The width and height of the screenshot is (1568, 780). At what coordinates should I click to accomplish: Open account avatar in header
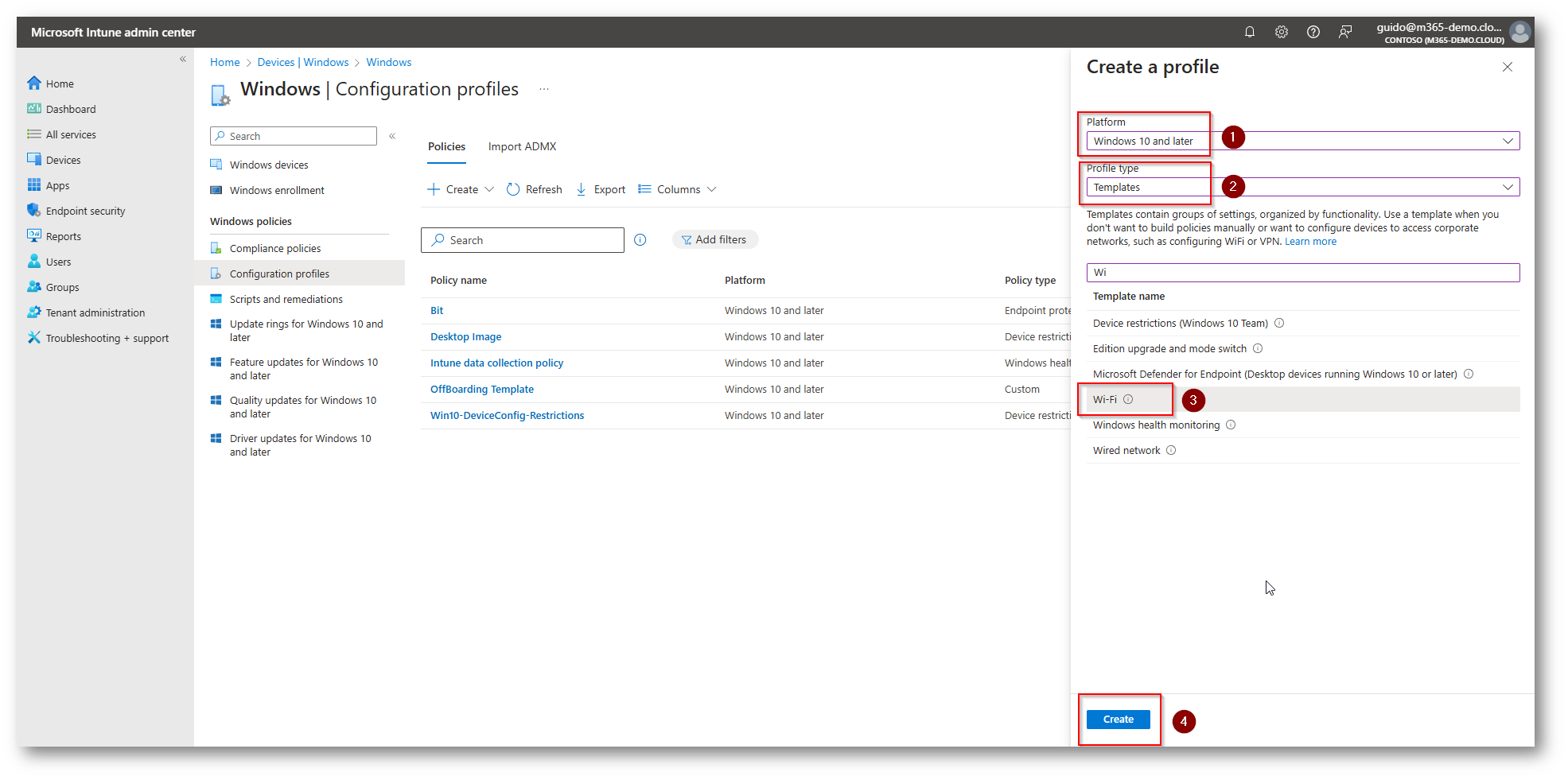point(1520,32)
